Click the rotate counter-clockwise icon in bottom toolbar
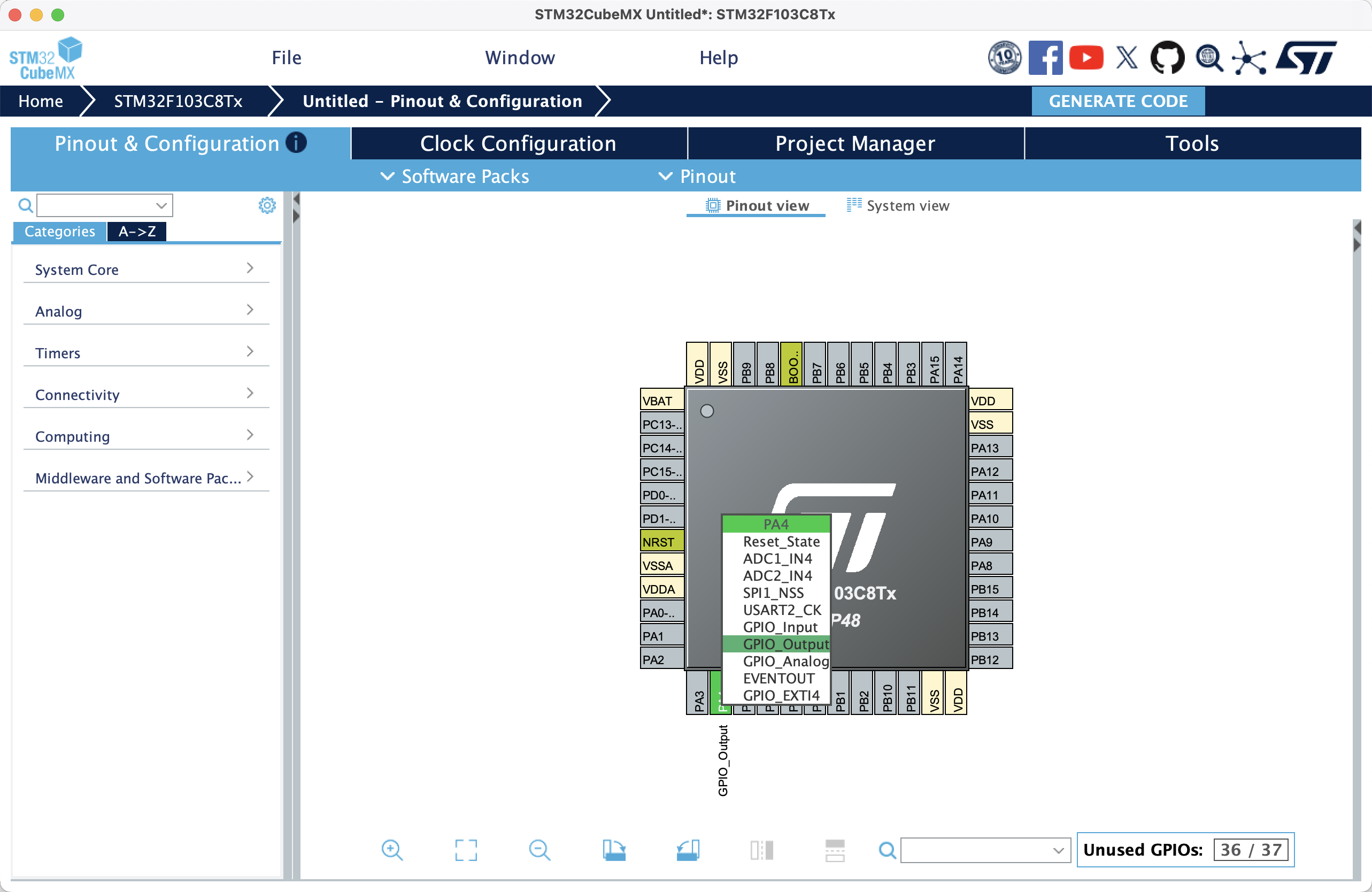The height and width of the screenshot is (892, 1372). coord(688,850)
